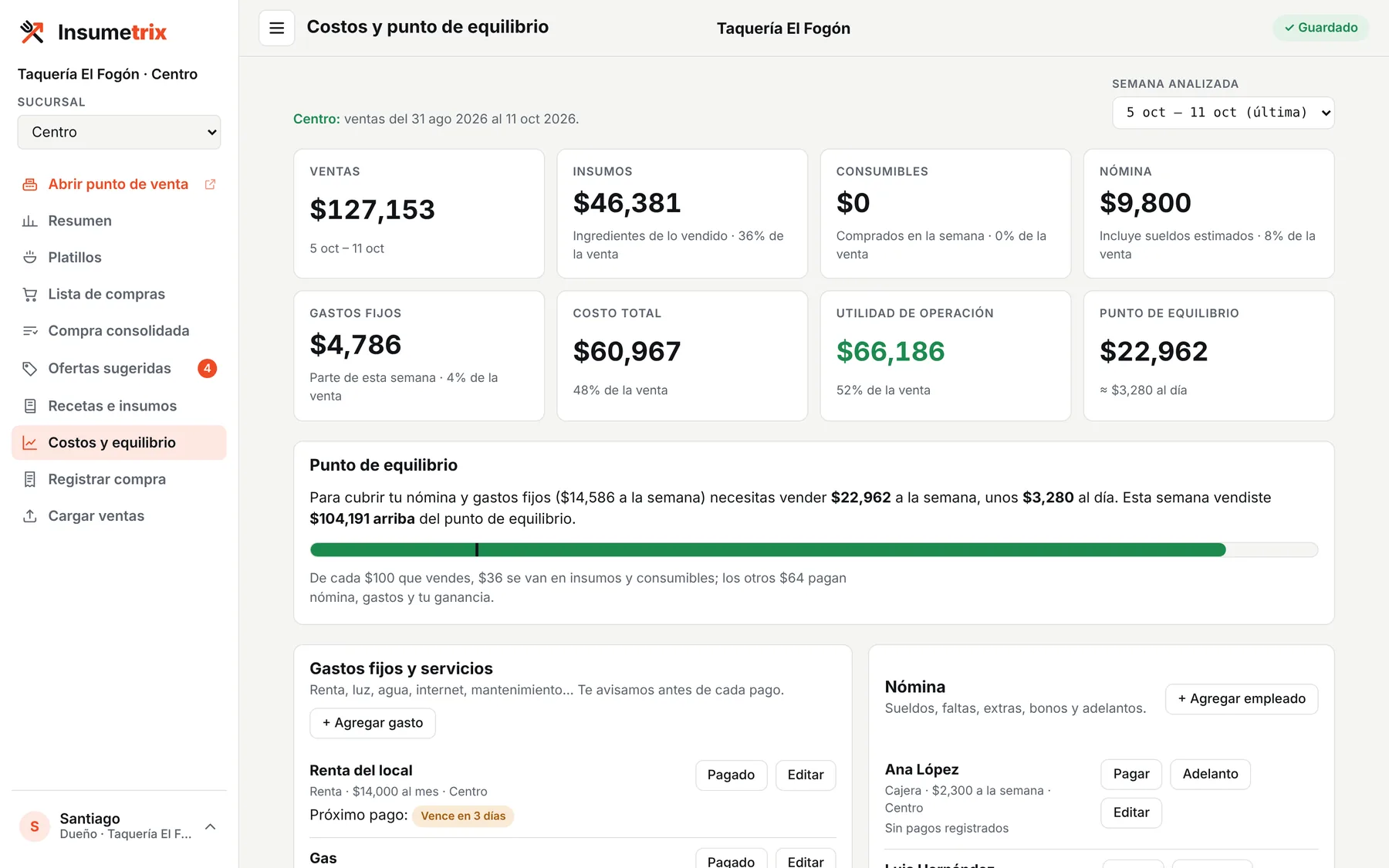Open the Semana analizada week selector
Viewport: 1389px width, 868px height.
[x=1223, y=113]
